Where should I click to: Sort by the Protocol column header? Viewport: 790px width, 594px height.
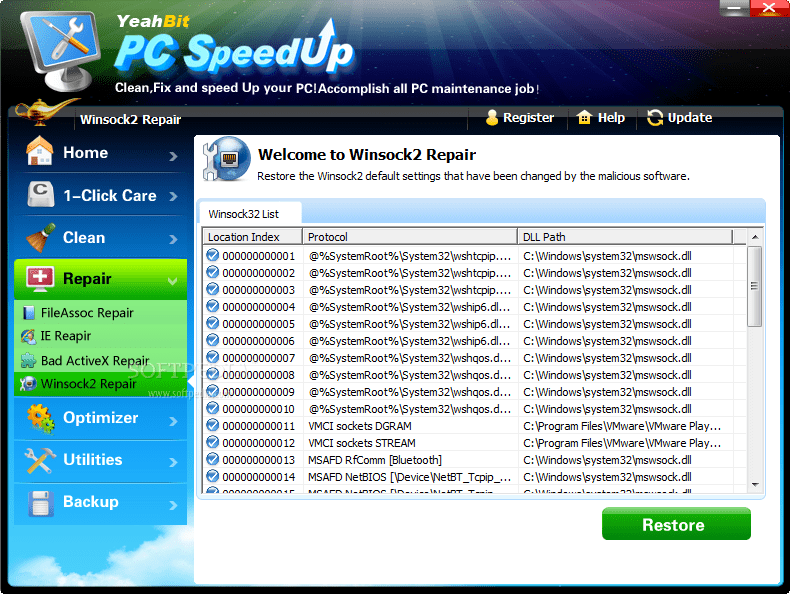[x=410, y=237]
